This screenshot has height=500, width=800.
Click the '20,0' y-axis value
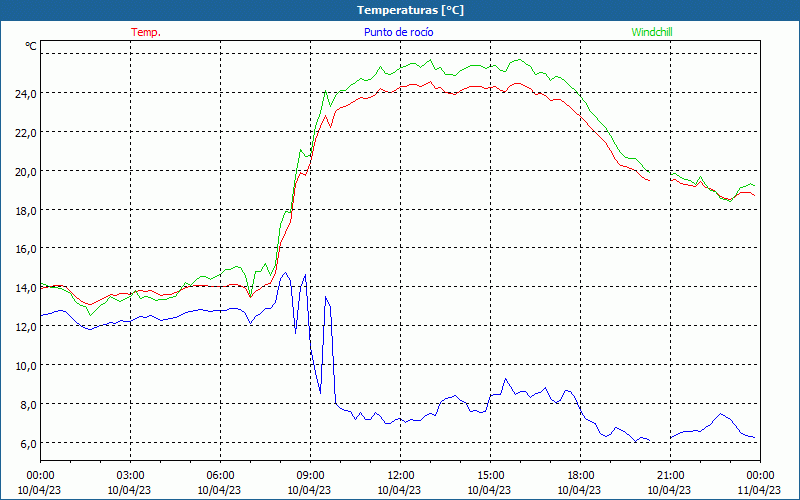pos(27,171)
